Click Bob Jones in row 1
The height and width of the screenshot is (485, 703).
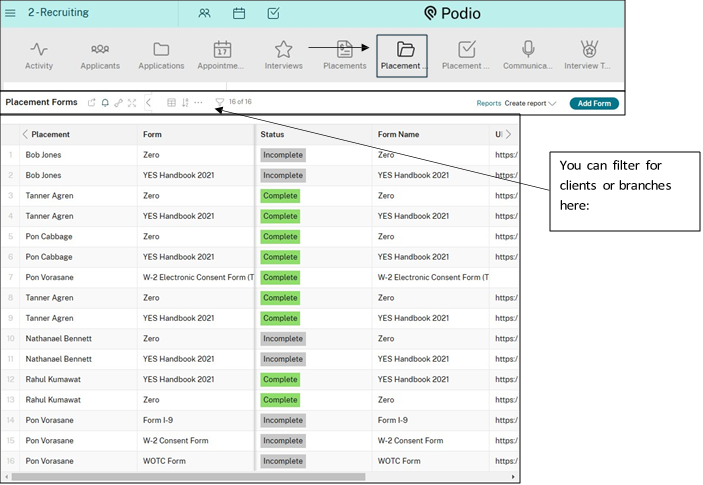pos(43,155)
